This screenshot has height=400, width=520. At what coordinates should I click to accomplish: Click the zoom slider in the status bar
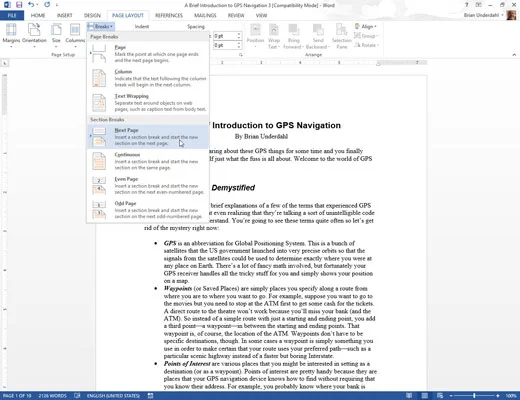(474, 396)
